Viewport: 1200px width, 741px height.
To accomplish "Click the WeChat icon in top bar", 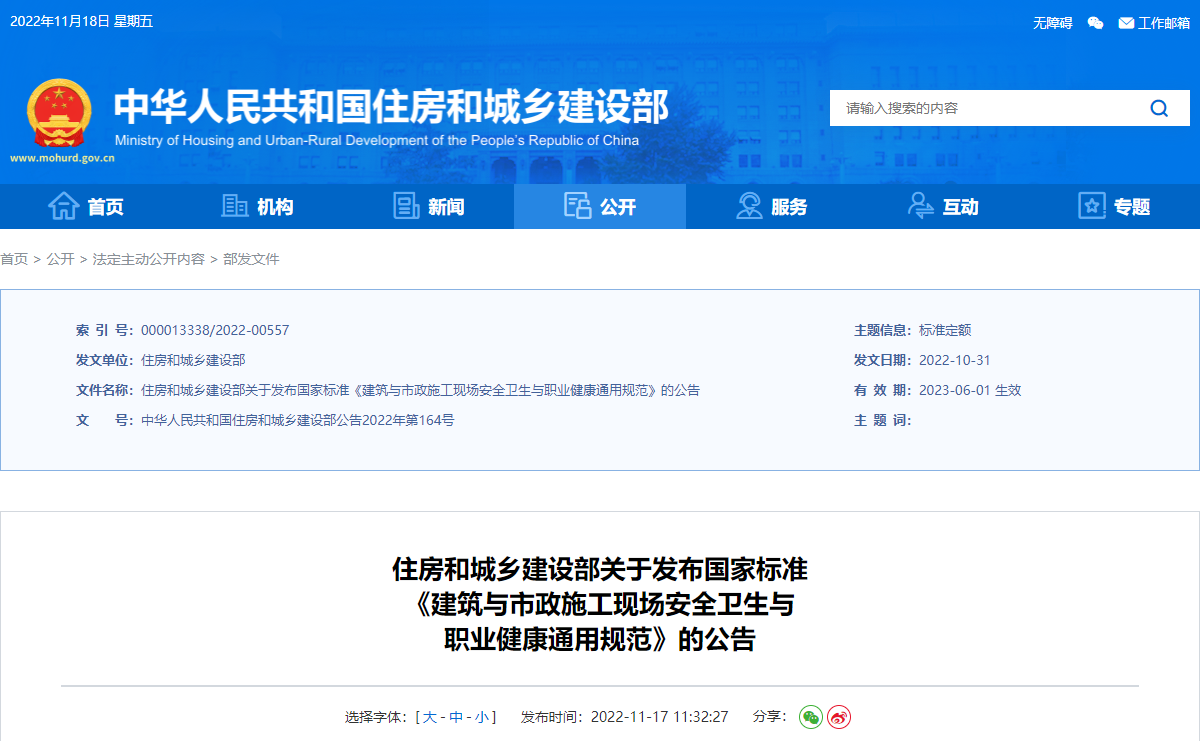I will click(1095, 23).
